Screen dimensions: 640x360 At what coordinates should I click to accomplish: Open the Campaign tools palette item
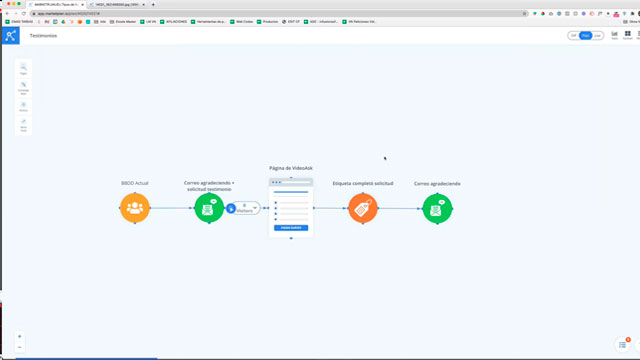23,88
